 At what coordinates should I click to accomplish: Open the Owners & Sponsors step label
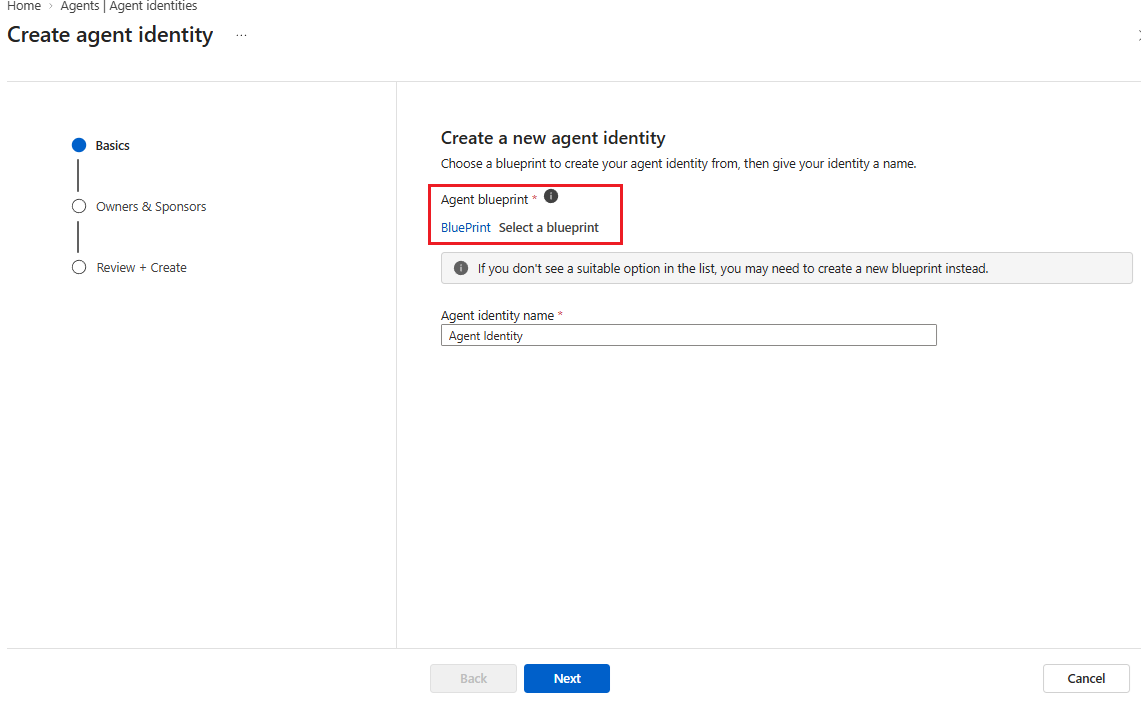coord(151,207)
